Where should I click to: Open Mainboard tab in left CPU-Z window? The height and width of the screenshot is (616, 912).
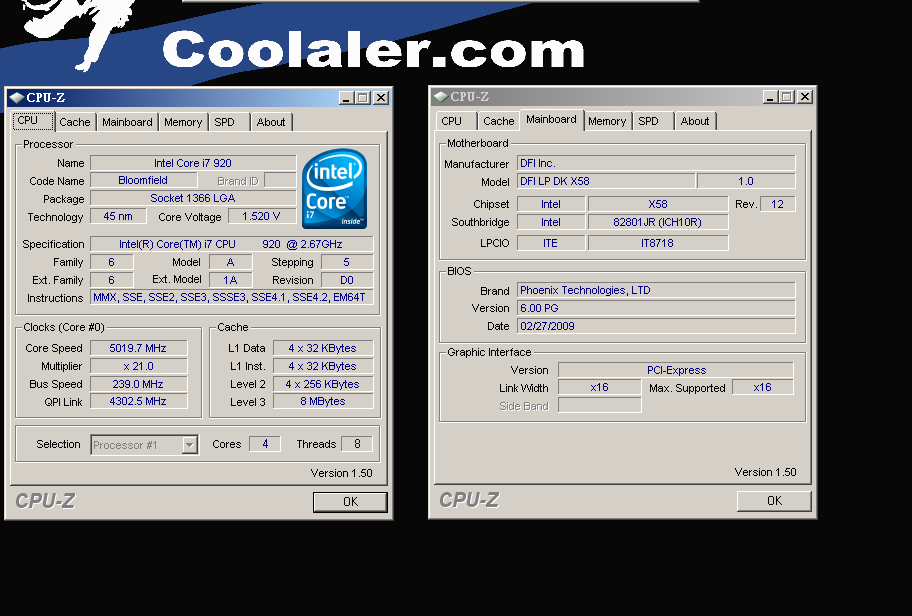click(127, 122)
